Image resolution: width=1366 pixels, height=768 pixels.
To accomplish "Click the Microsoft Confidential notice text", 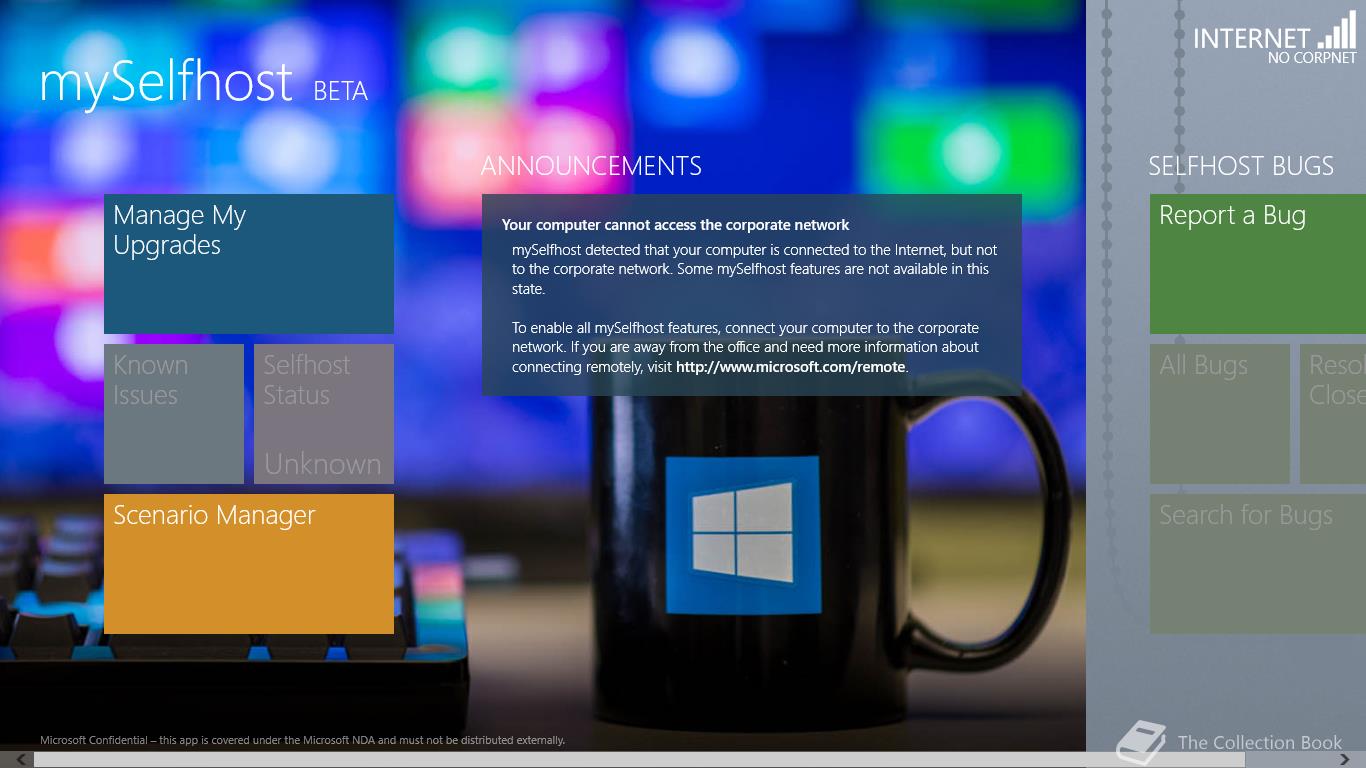I will pyautogui.click(x=302, y=740).
